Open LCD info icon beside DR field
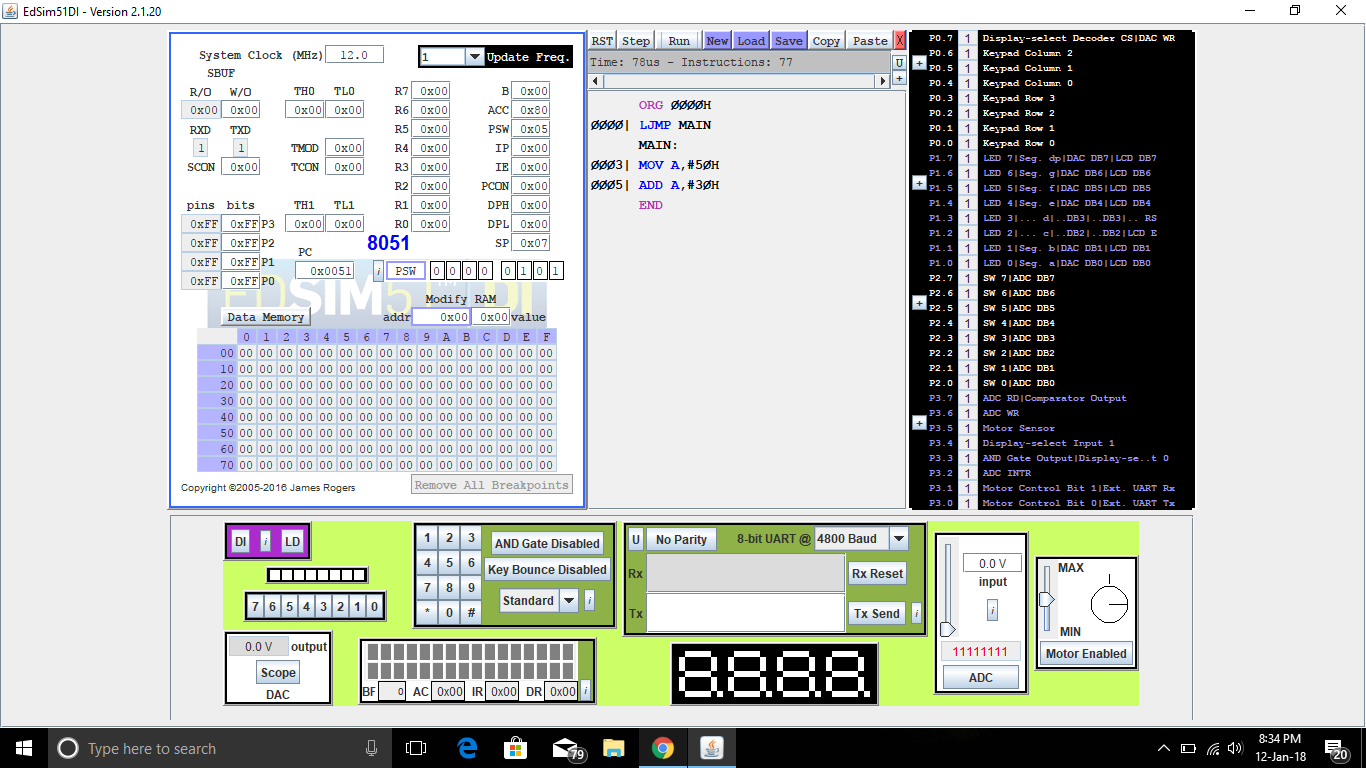This screenshot has height=768, width=1366. [585, 690]
